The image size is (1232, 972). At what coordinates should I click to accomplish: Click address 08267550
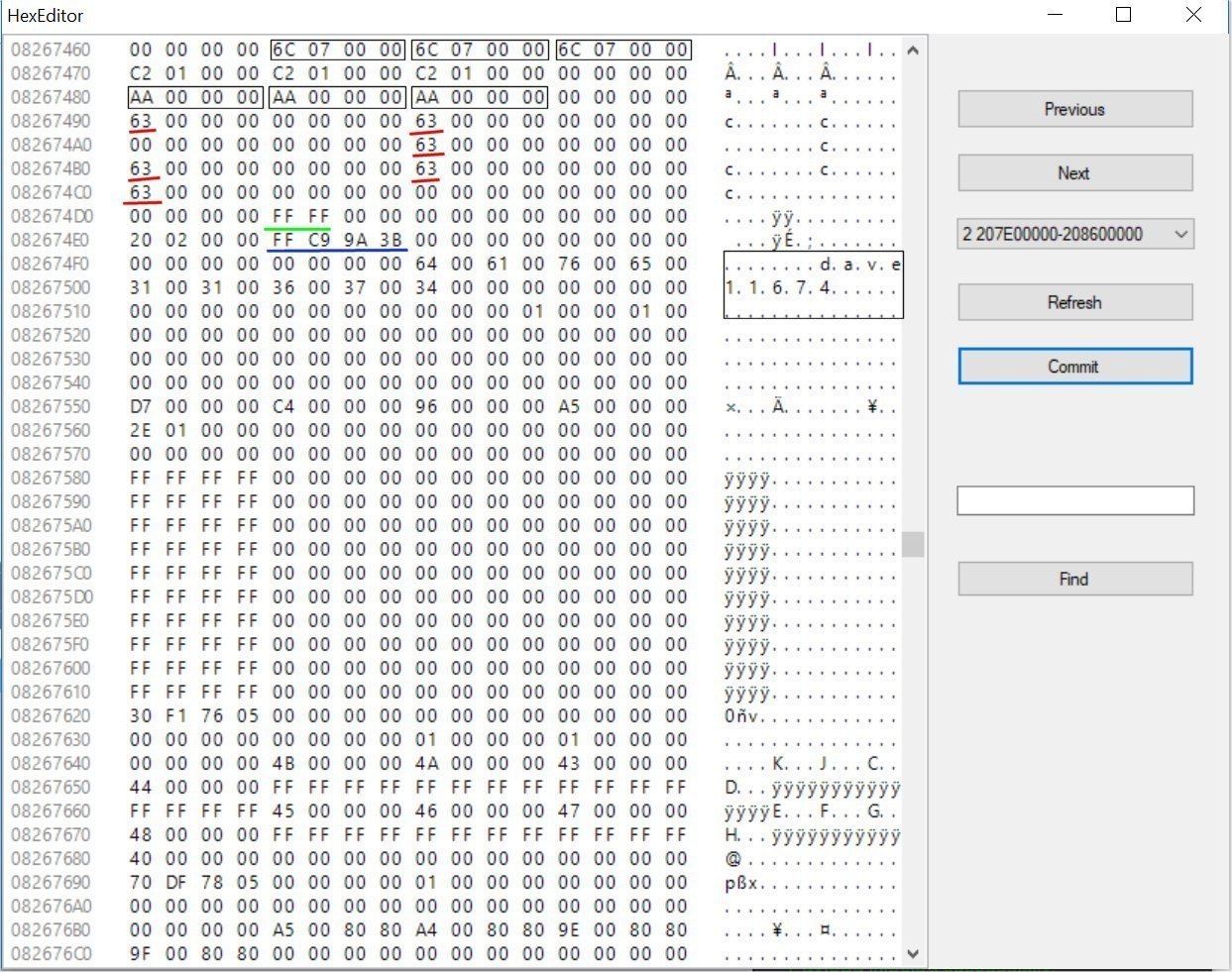coord(51,406)
